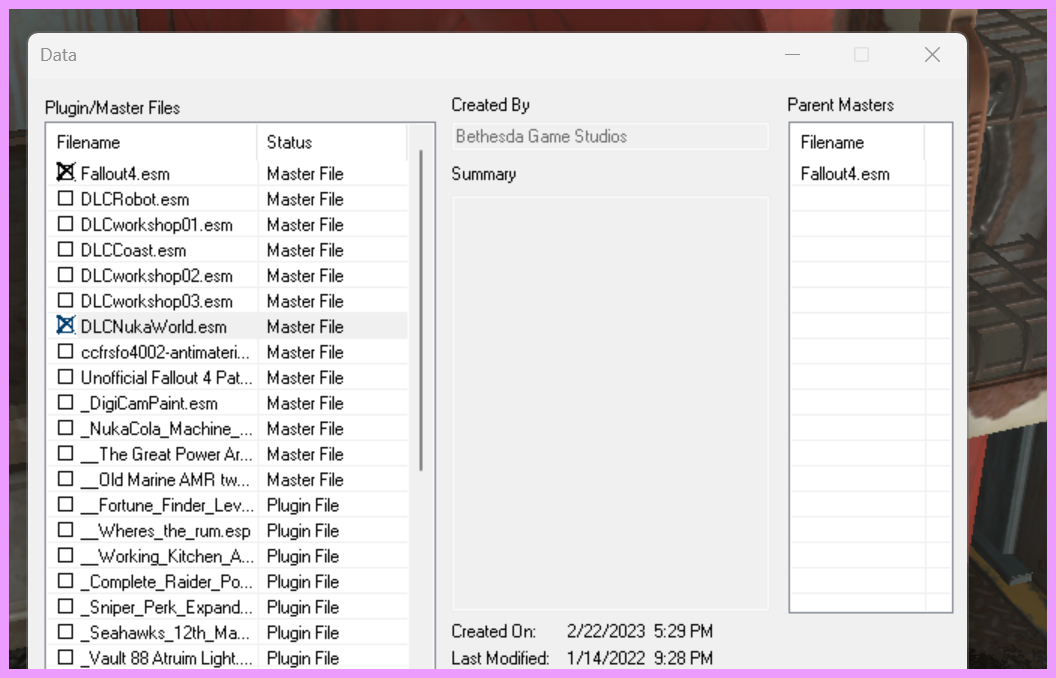Click Plugin File status of __Wheres_the_rum.esp
1056x678 pixels.
[x=302, y=531]
